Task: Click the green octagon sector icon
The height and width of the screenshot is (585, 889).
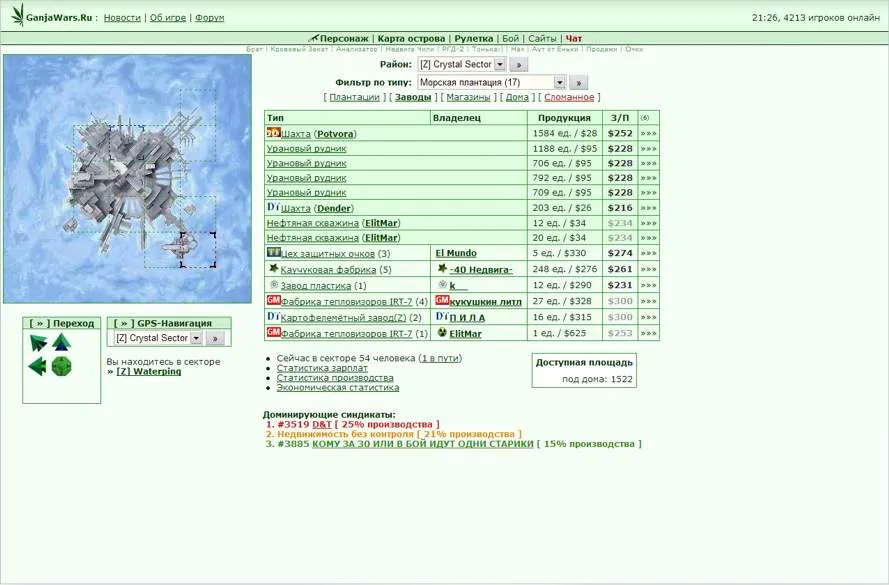Action: click(x=62, y=367)
